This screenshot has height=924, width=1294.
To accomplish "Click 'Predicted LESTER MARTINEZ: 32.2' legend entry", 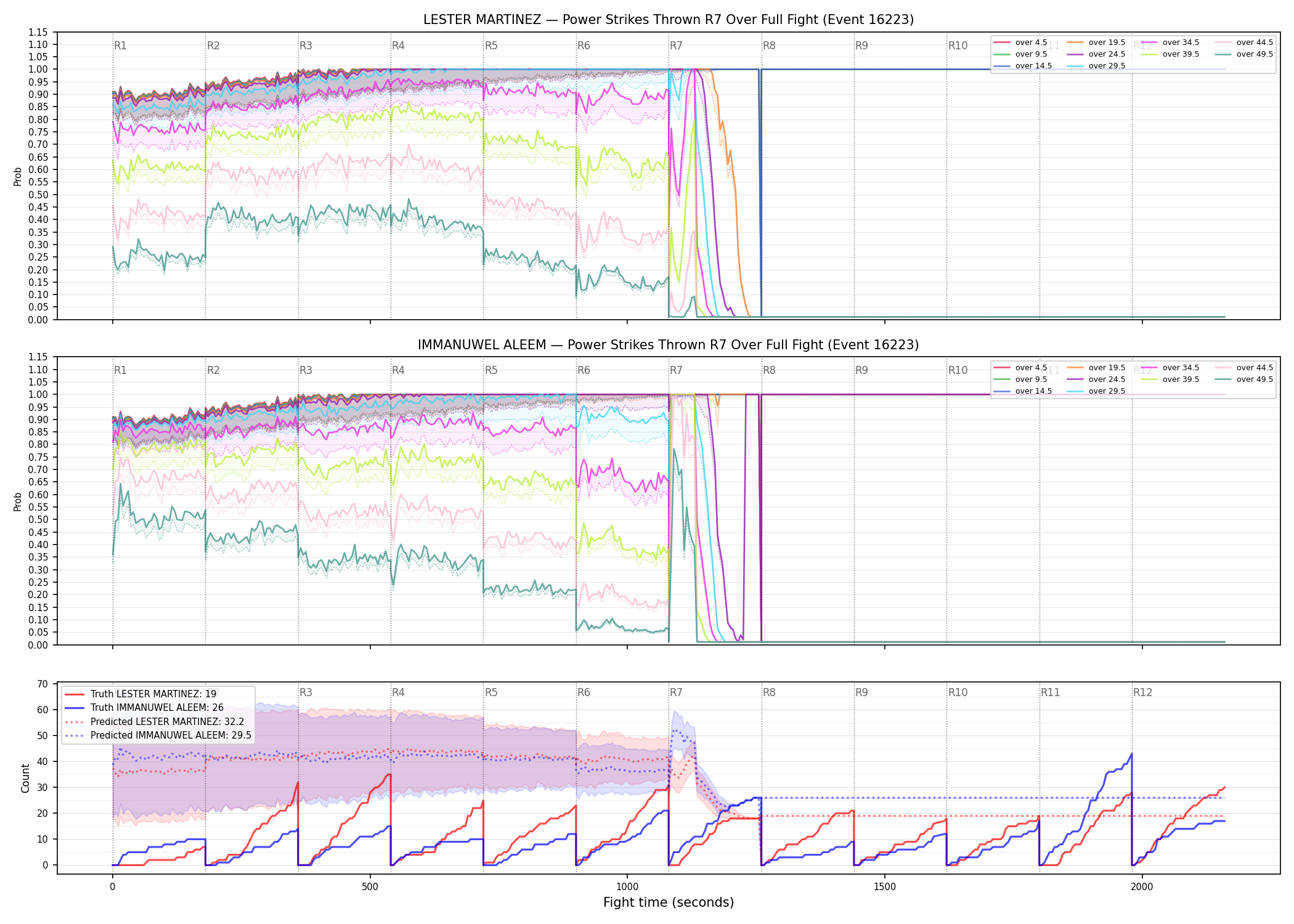I will point(154,721).
